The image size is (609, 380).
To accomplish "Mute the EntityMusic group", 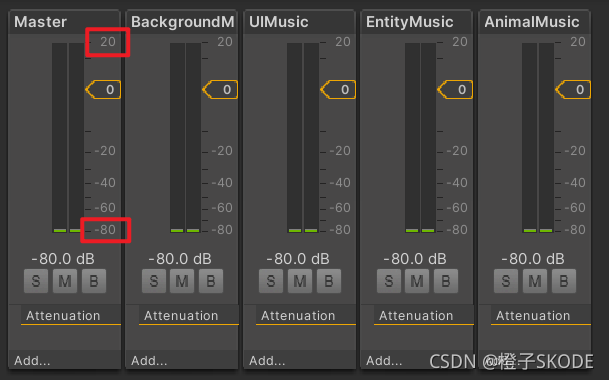I will pyautogui.click(x=417, y=281).
